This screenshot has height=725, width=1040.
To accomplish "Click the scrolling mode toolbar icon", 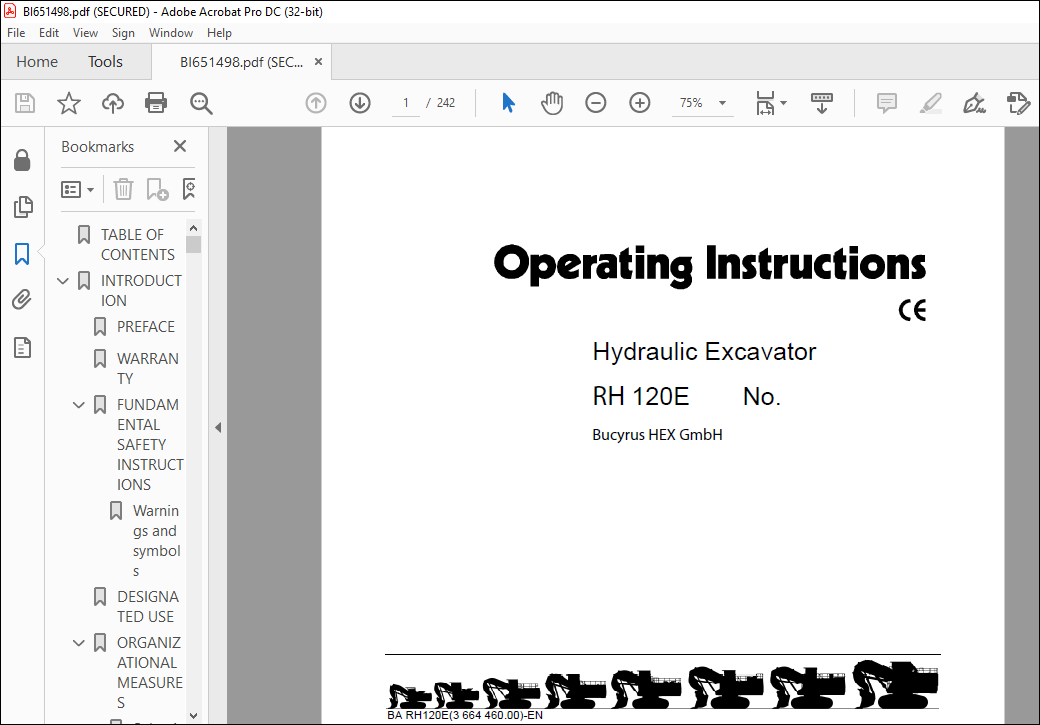I will (x=822, y=103).
